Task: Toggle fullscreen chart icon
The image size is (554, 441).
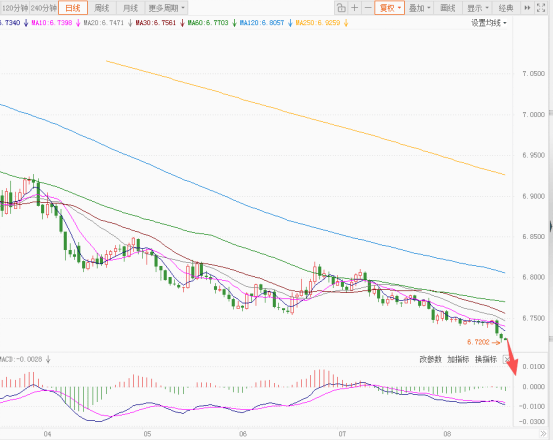Action: point(541,8)
